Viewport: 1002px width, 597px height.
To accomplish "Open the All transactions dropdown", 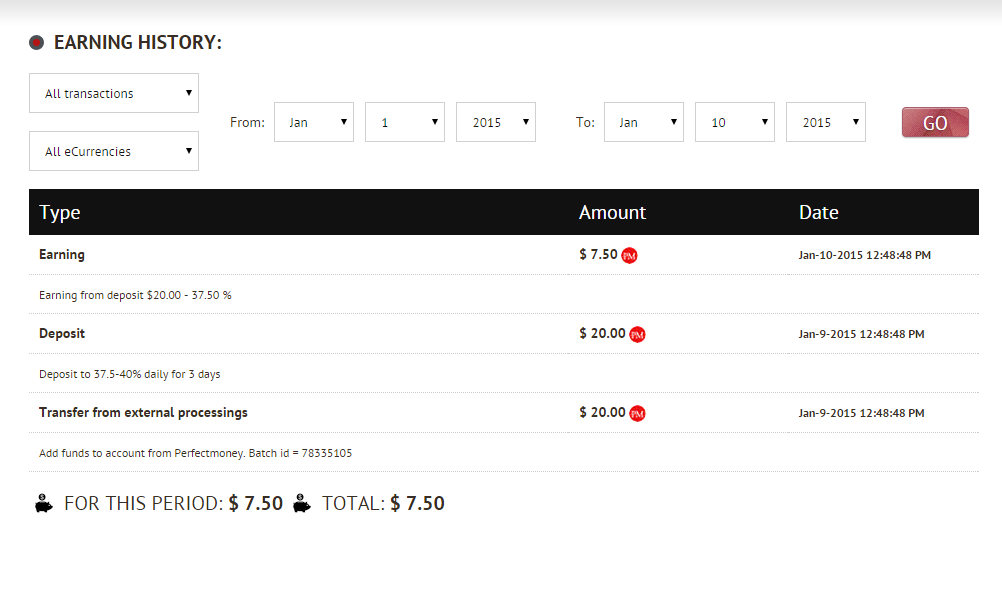I will [x=114, y=93].
